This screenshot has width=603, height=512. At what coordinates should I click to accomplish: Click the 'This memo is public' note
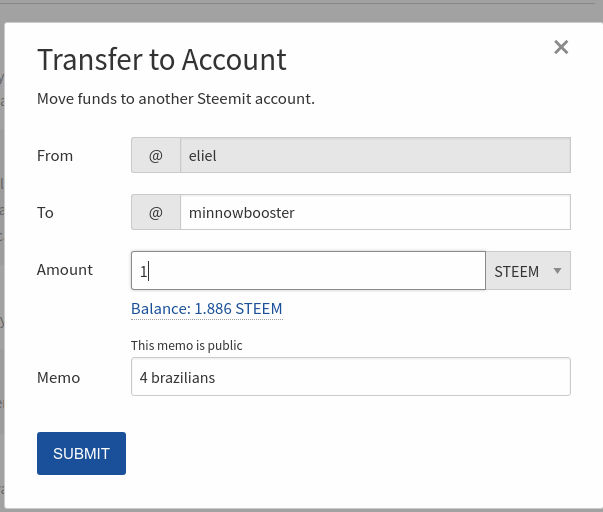[x=187, y=345]
